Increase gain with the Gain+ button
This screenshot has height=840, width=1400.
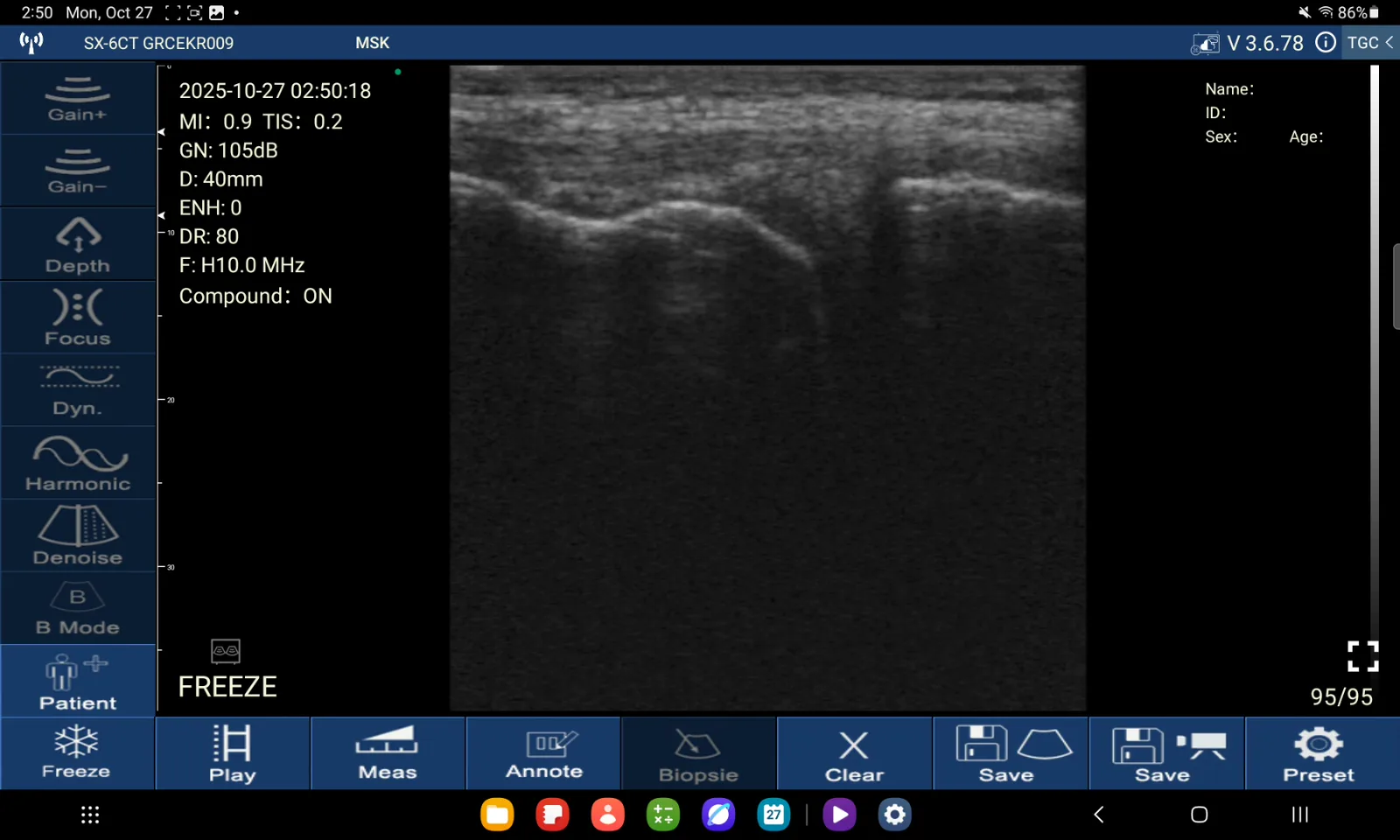[78, 98]
